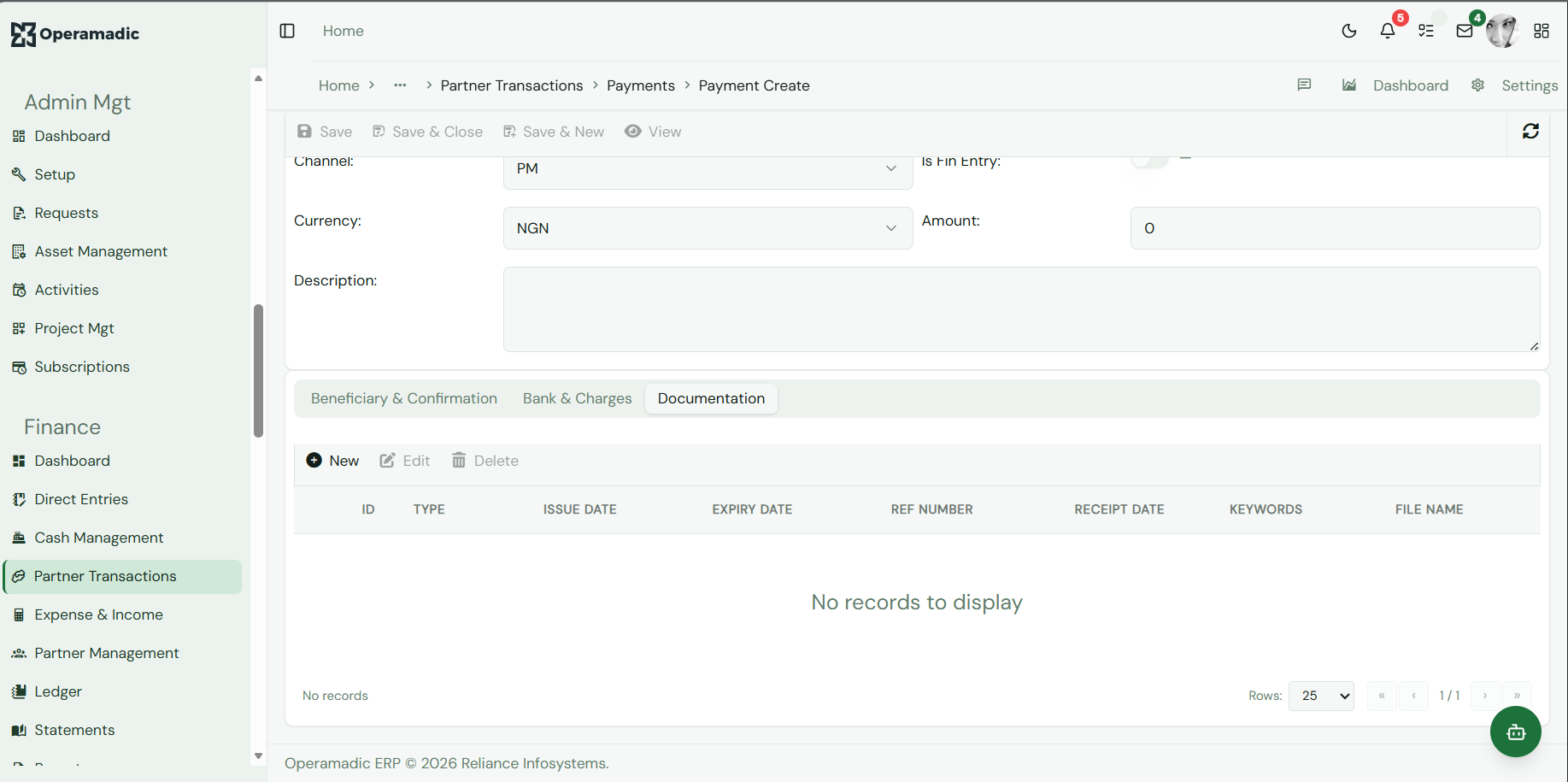
Task: Go to next page of records
Action: [1485, 696]
